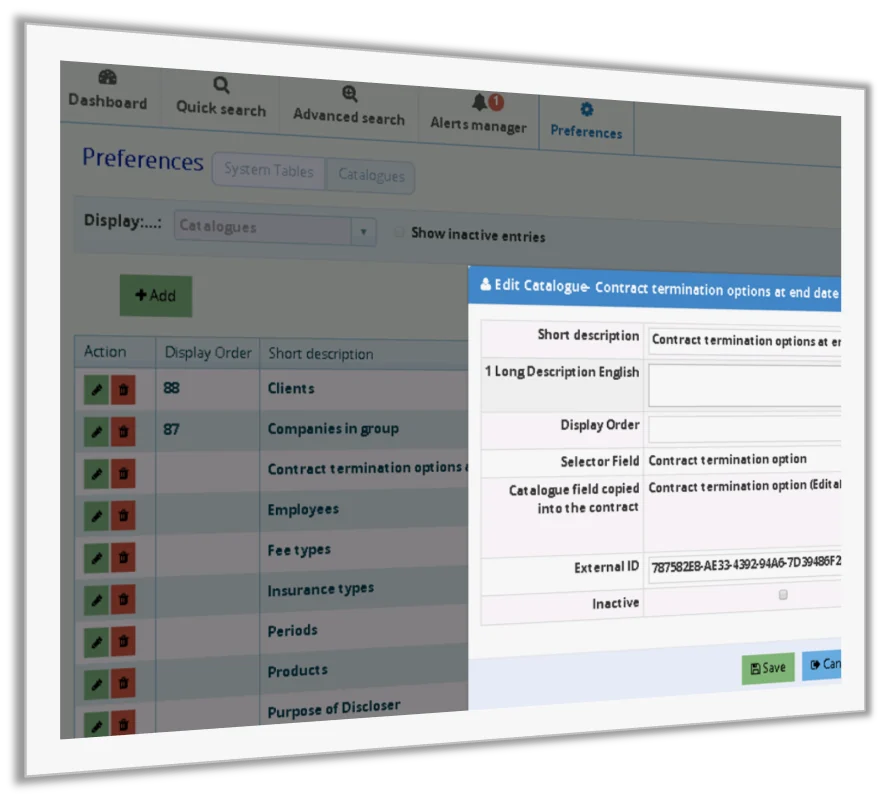Open the Advanced search menu item
The image size is (880, 799).
[x=349, y=105]
